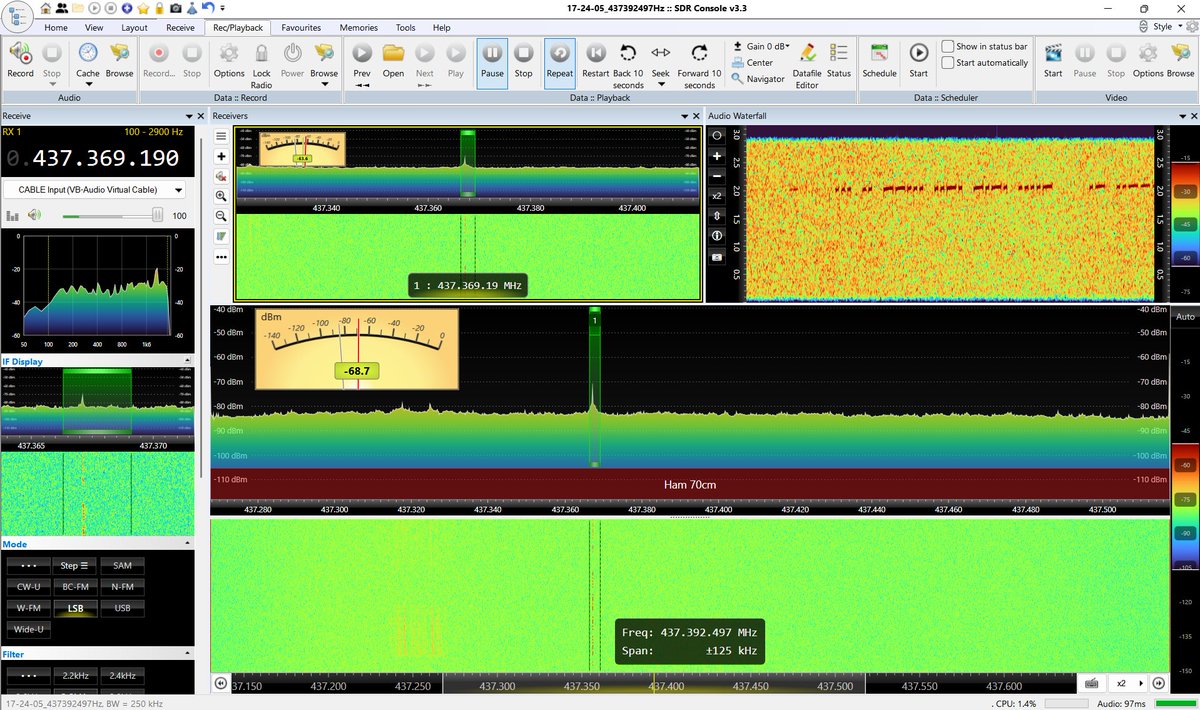Enable Show in status bar checkbox

point(948,46)
